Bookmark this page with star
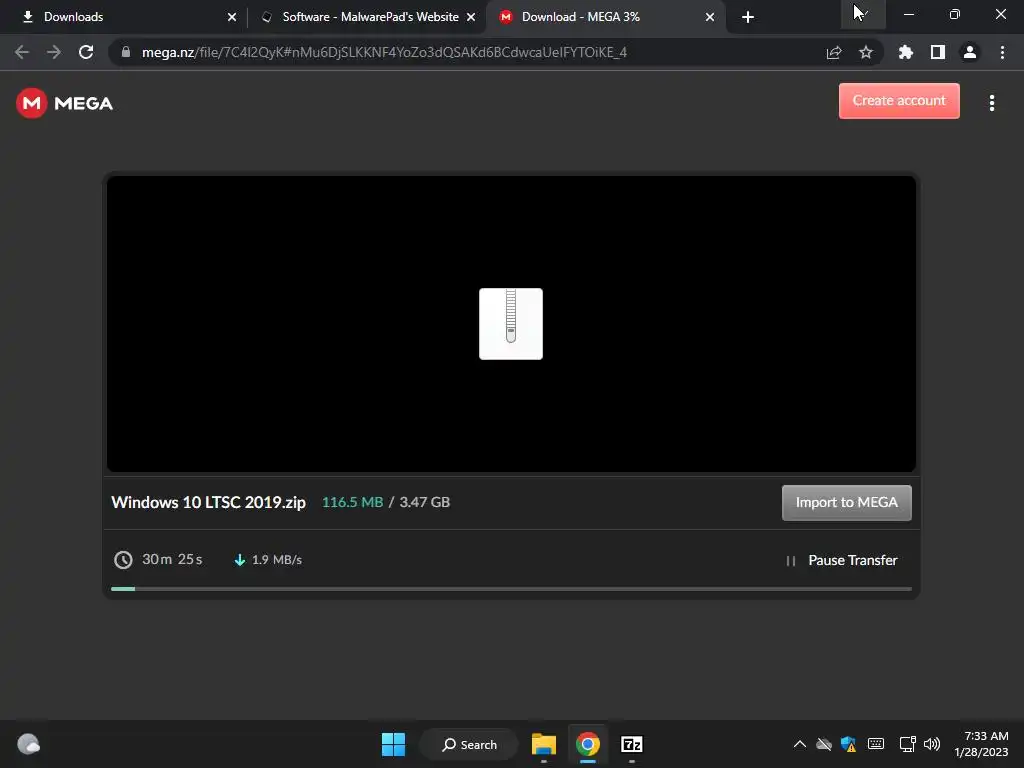This screenshot has width=1024, height=768. pyautogui.click(x=865, y=52)
